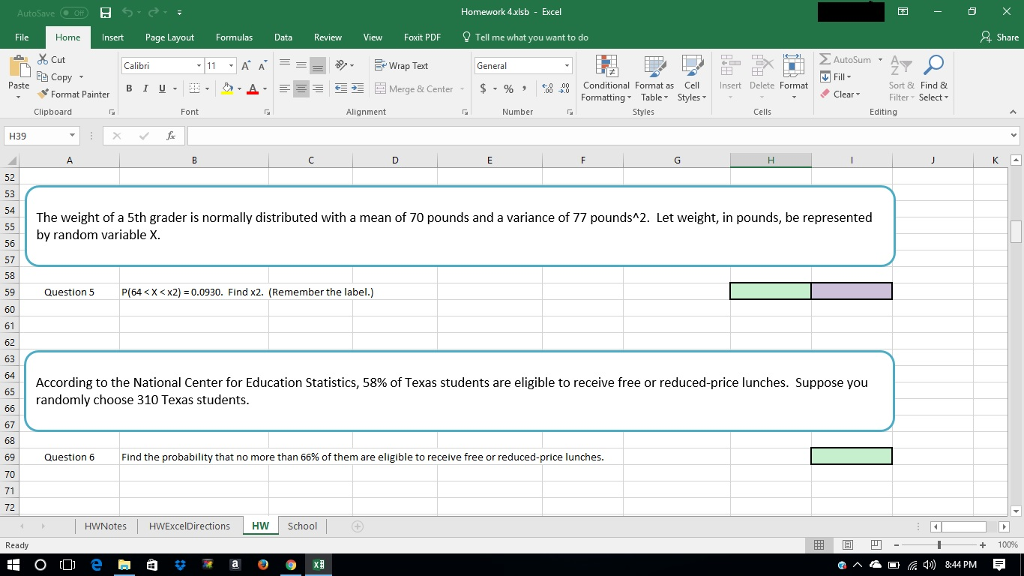
Task: Click the Name Box showing H39
Action: tap(42, 133)
